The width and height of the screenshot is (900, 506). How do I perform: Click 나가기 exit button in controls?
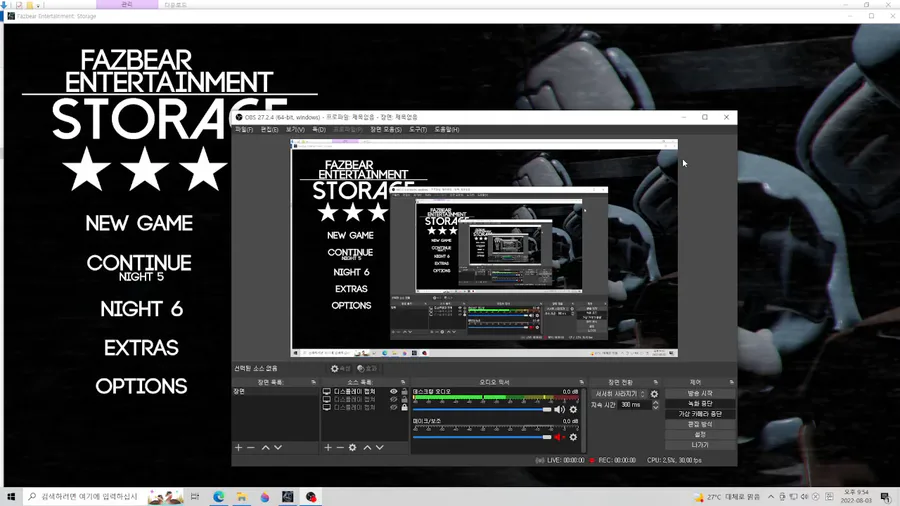pyautogui.click(x=700, y=445)
